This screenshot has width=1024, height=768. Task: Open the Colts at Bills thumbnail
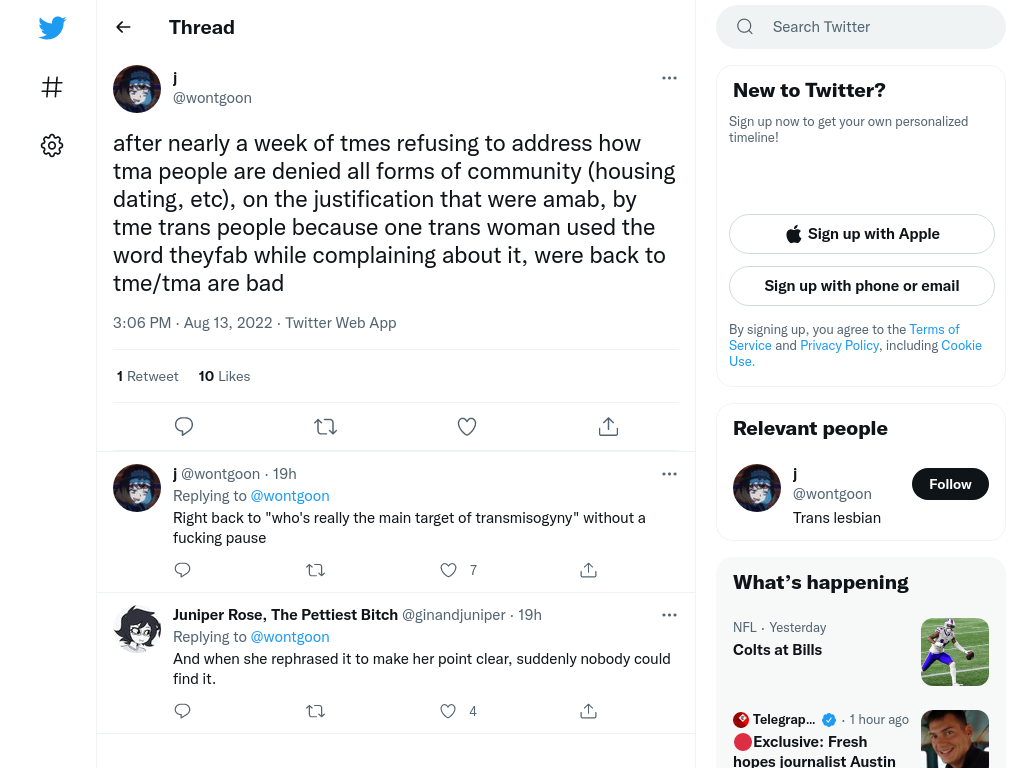pos(955,652)
